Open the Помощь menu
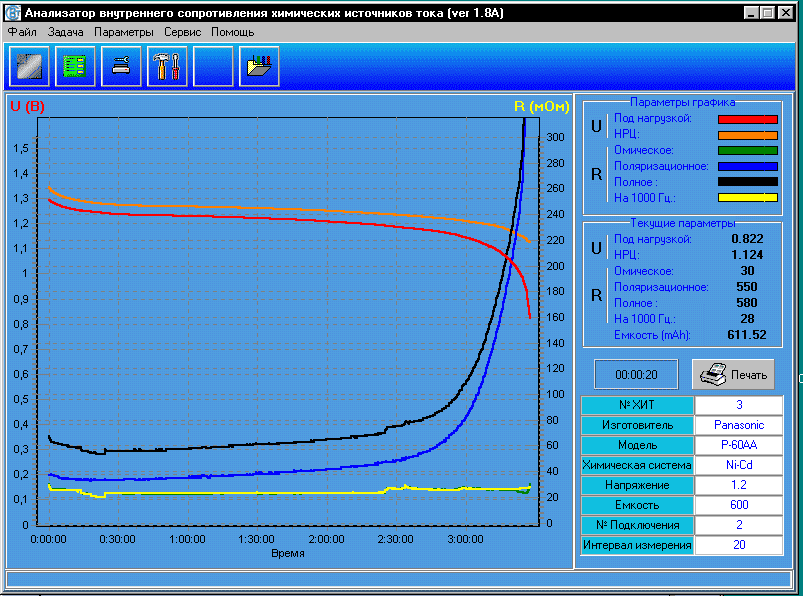Viewport: 803px width, 596px height. point(233,32)
